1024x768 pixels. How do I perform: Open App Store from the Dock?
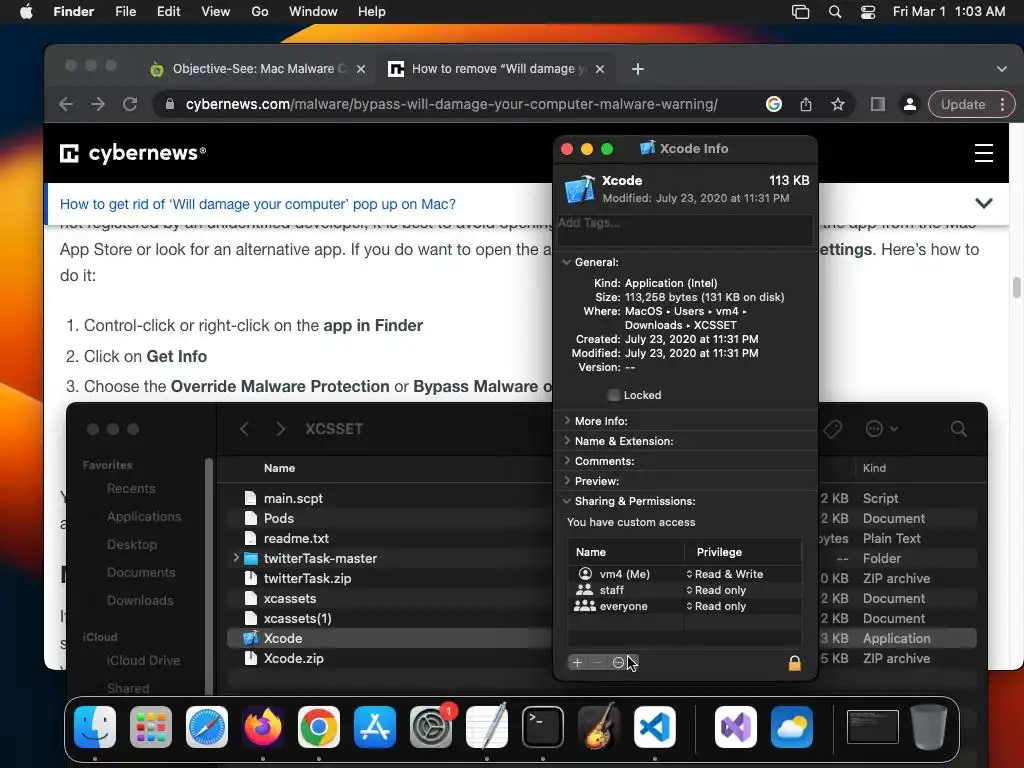click(375, 727)
